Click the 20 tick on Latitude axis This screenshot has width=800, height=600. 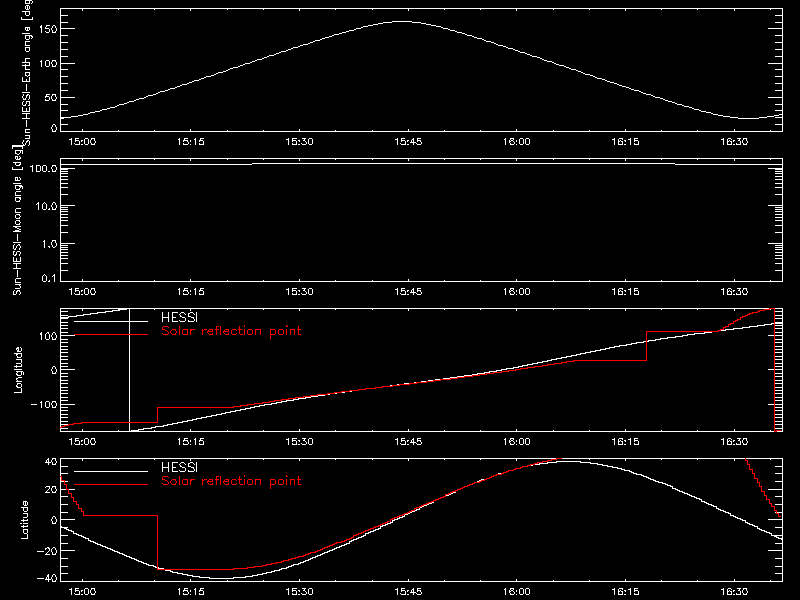click(51, 490)
